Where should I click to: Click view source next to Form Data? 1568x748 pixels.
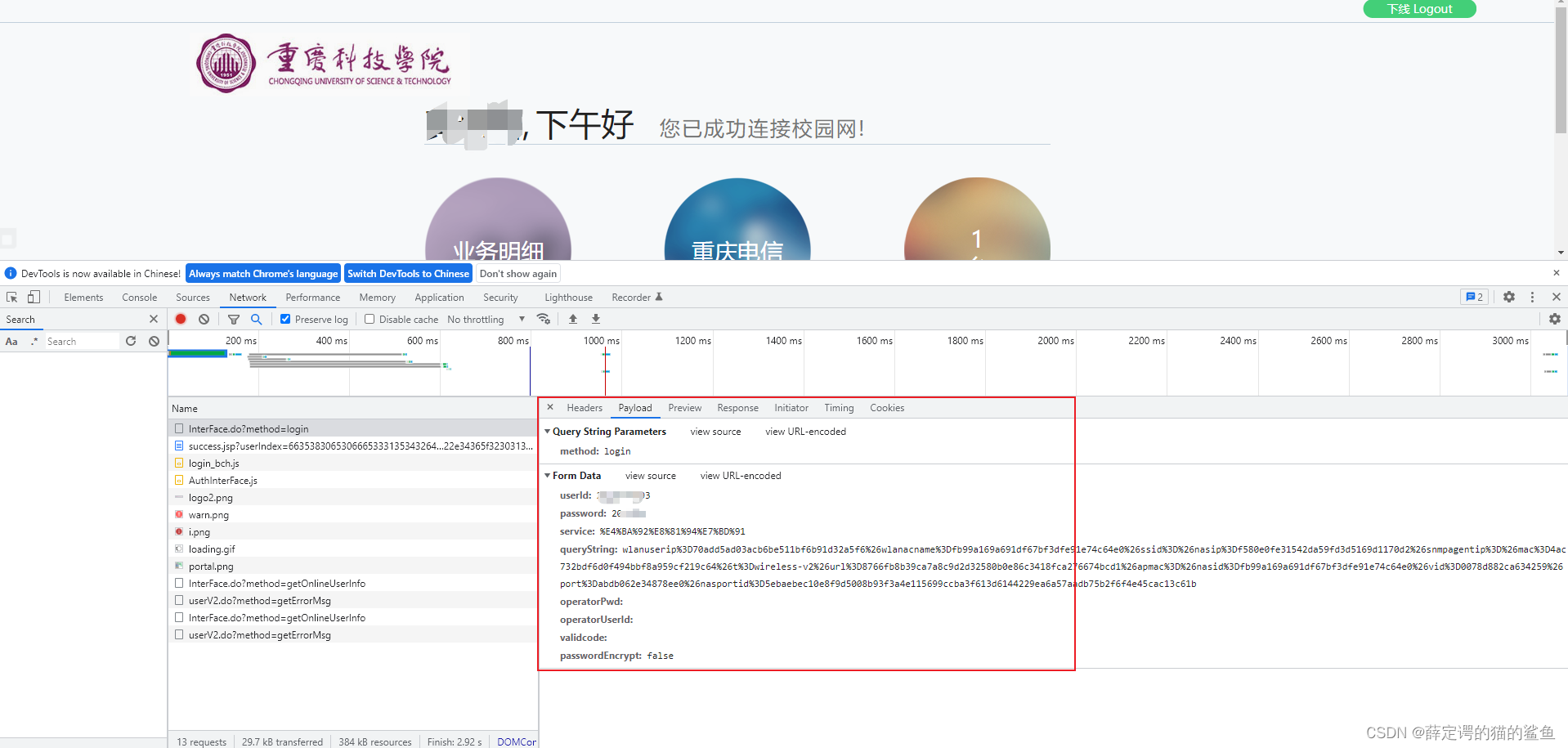click(x=651, y=476)
